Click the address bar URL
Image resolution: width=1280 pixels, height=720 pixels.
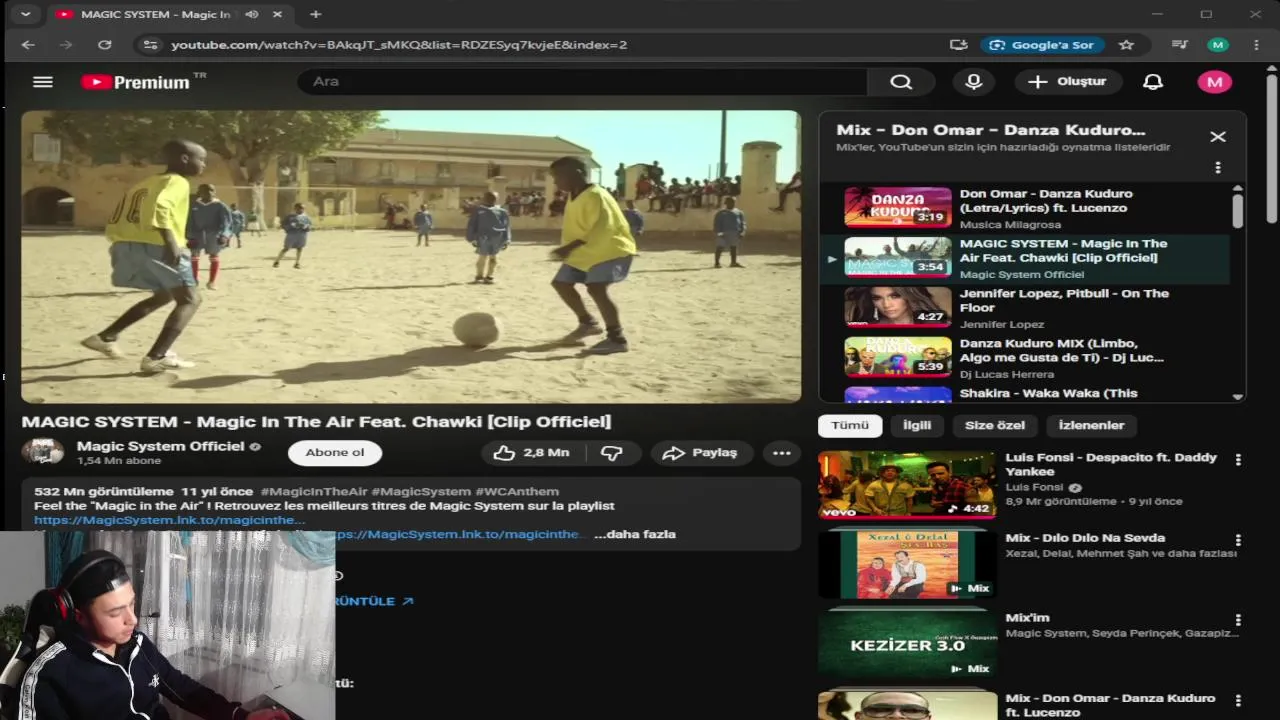pos(399,45)
